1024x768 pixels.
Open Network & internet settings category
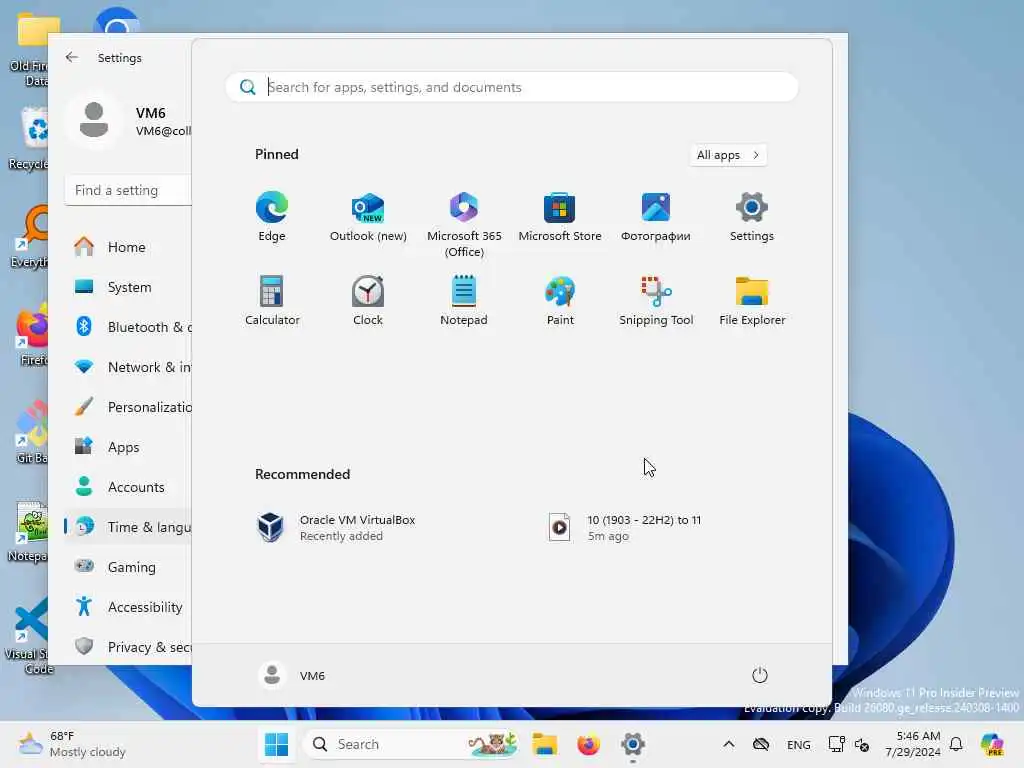(128, 367)
